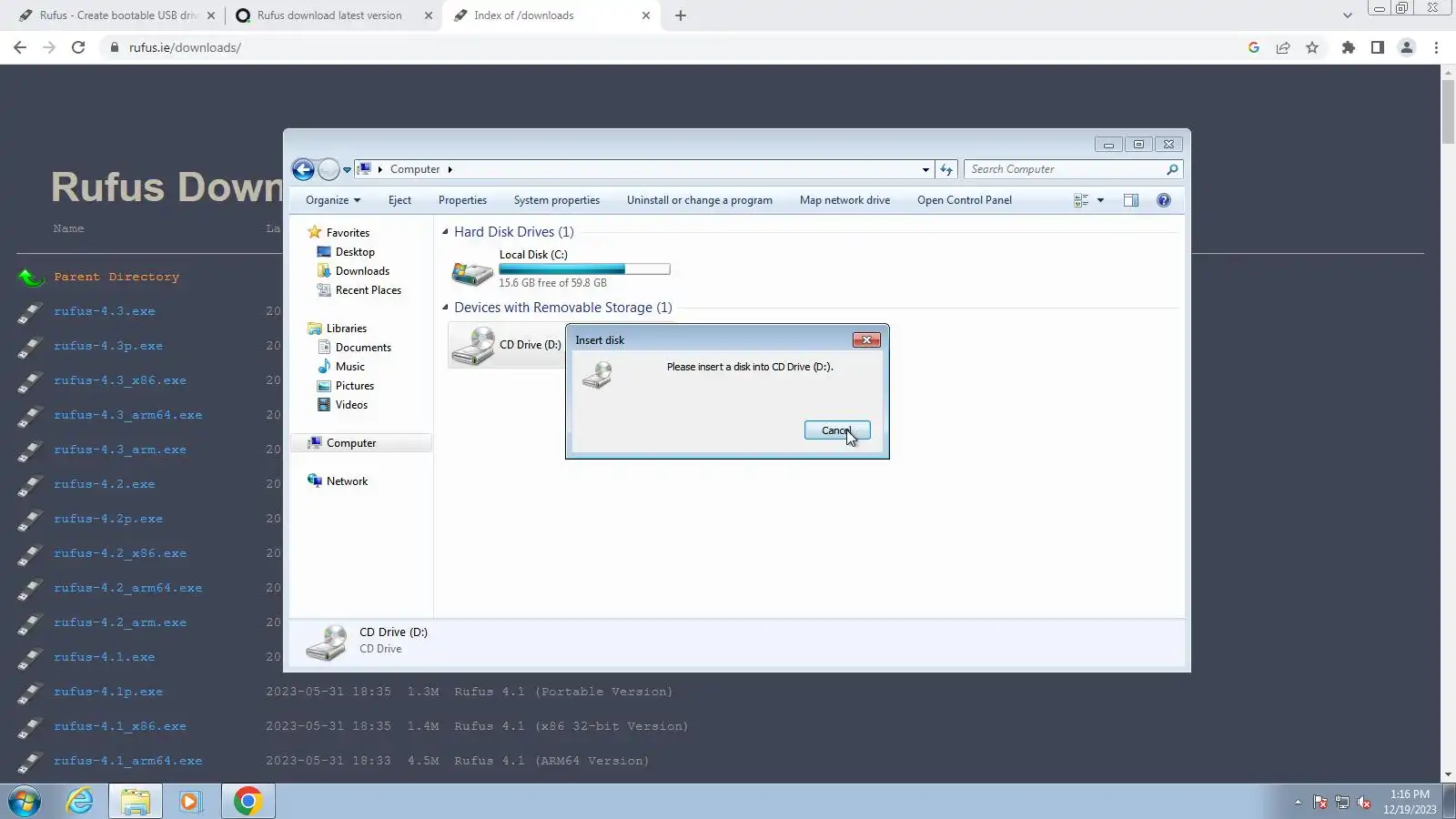Expand the Explorer address bar history dropdown
This screenshot has height=819, width=1456.
(925, 169)
